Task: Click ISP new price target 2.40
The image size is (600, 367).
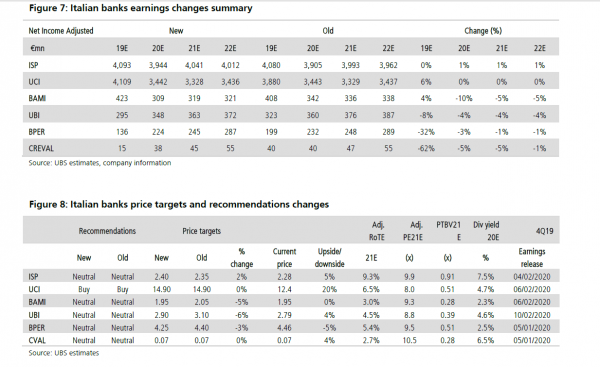Action: pos(161,277)
